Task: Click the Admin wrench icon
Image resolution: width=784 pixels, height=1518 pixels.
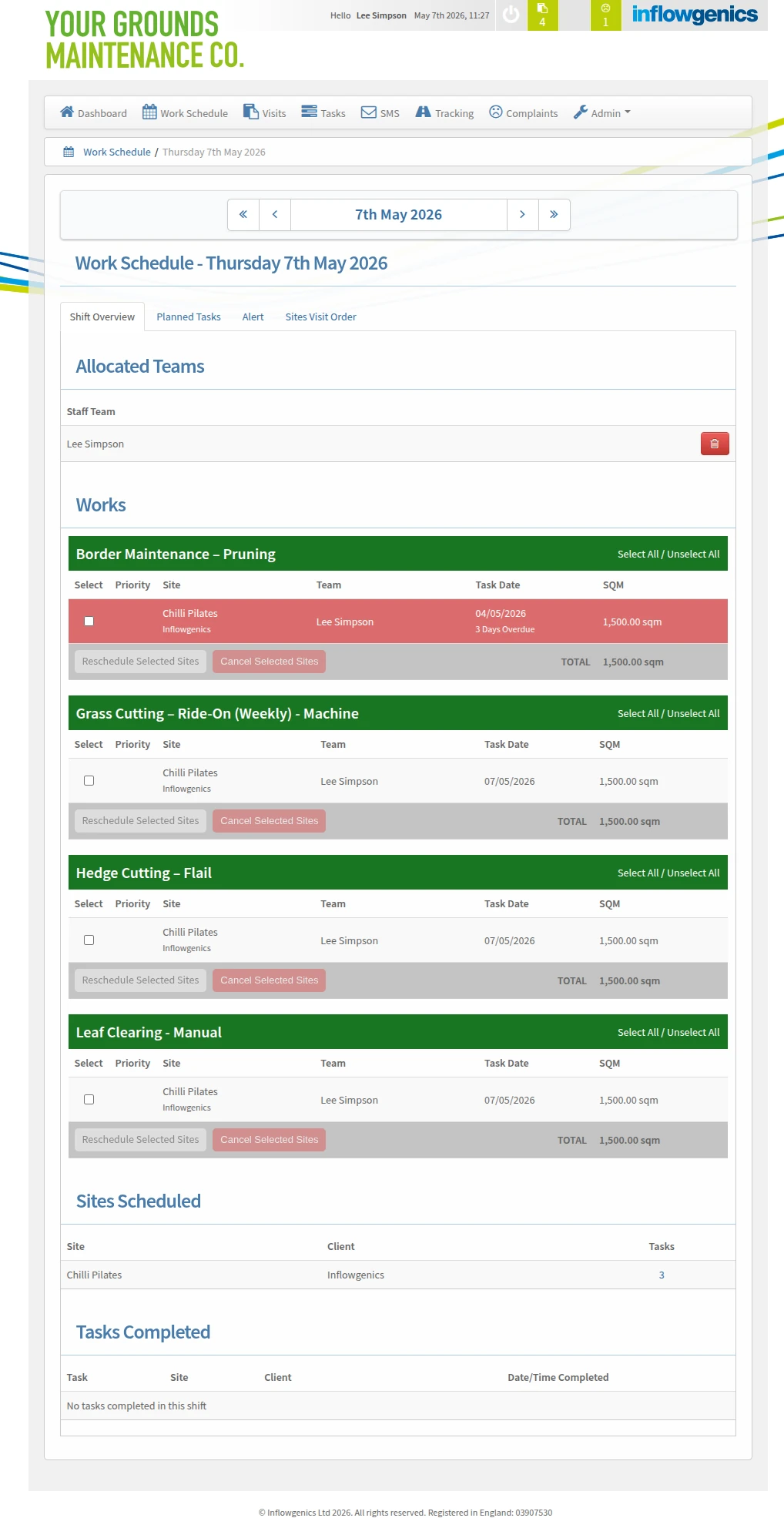Action: [581, 112]
